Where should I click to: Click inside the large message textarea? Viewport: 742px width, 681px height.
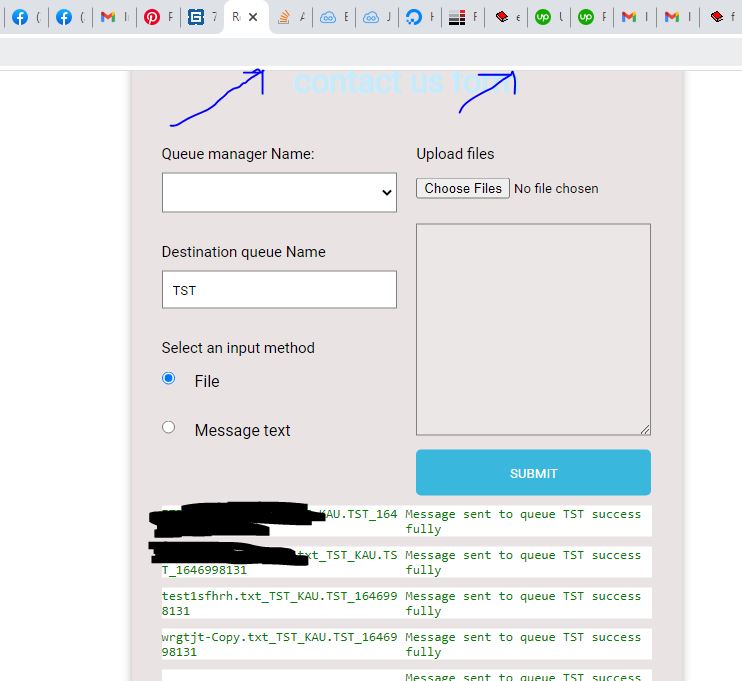click(x=533, y=329)
